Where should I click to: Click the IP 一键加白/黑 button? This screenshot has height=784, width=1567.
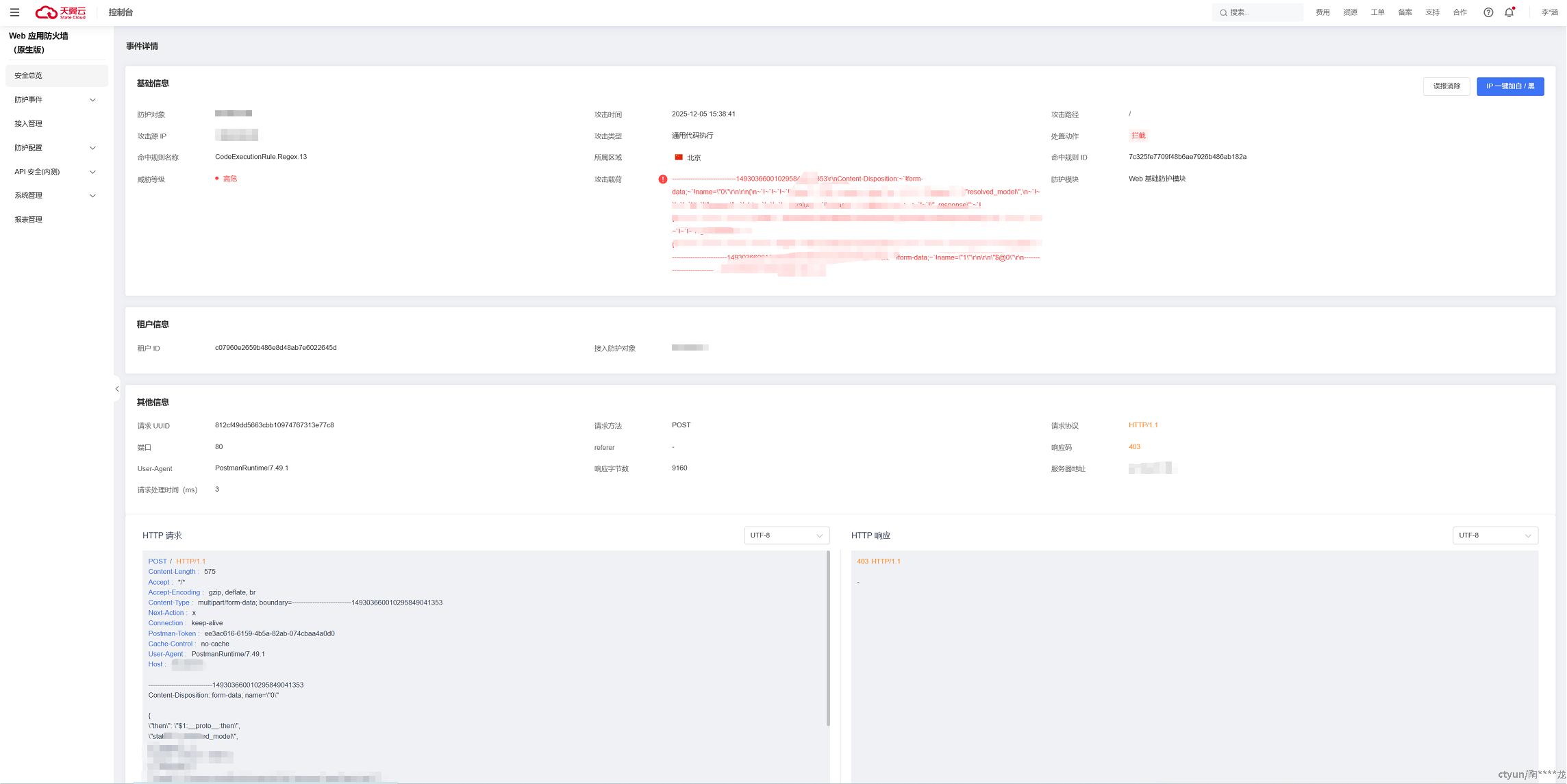1509,86
